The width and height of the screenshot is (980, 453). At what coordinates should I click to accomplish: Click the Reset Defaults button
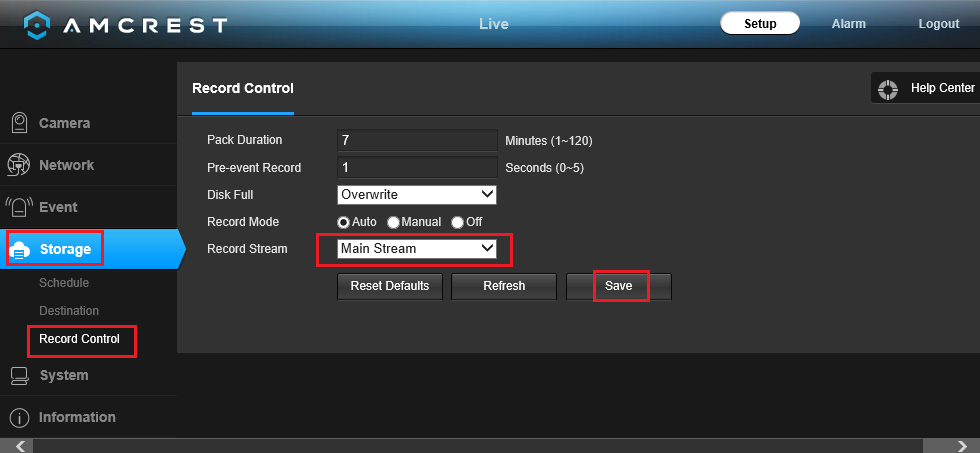pos(390,286)
